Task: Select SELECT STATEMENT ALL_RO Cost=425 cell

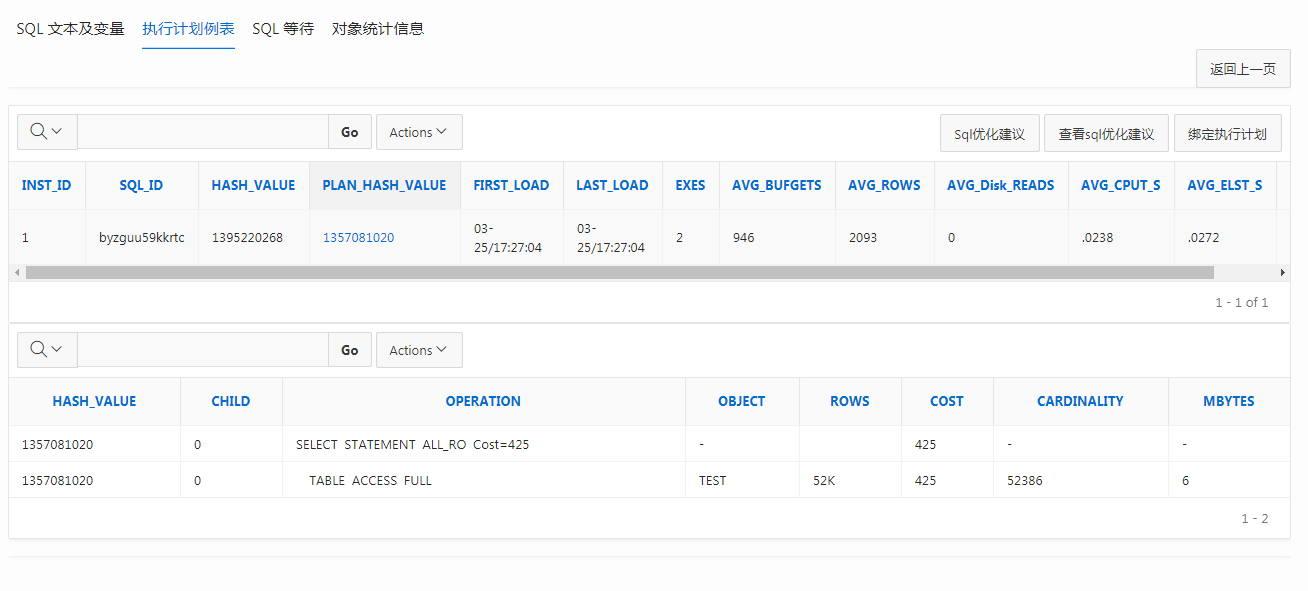Action: coord(412,444)
